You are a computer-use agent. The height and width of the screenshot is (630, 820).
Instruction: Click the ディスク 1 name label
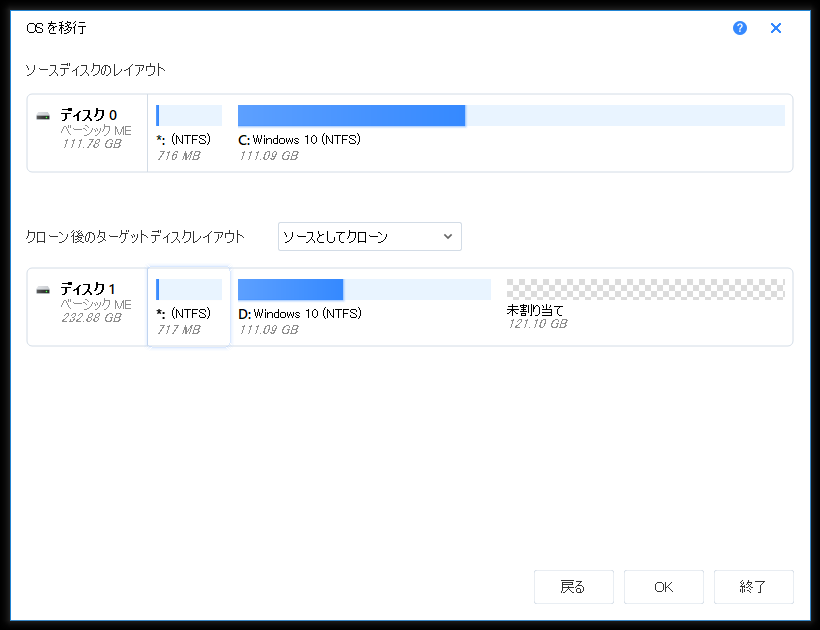tap(88, 289)
